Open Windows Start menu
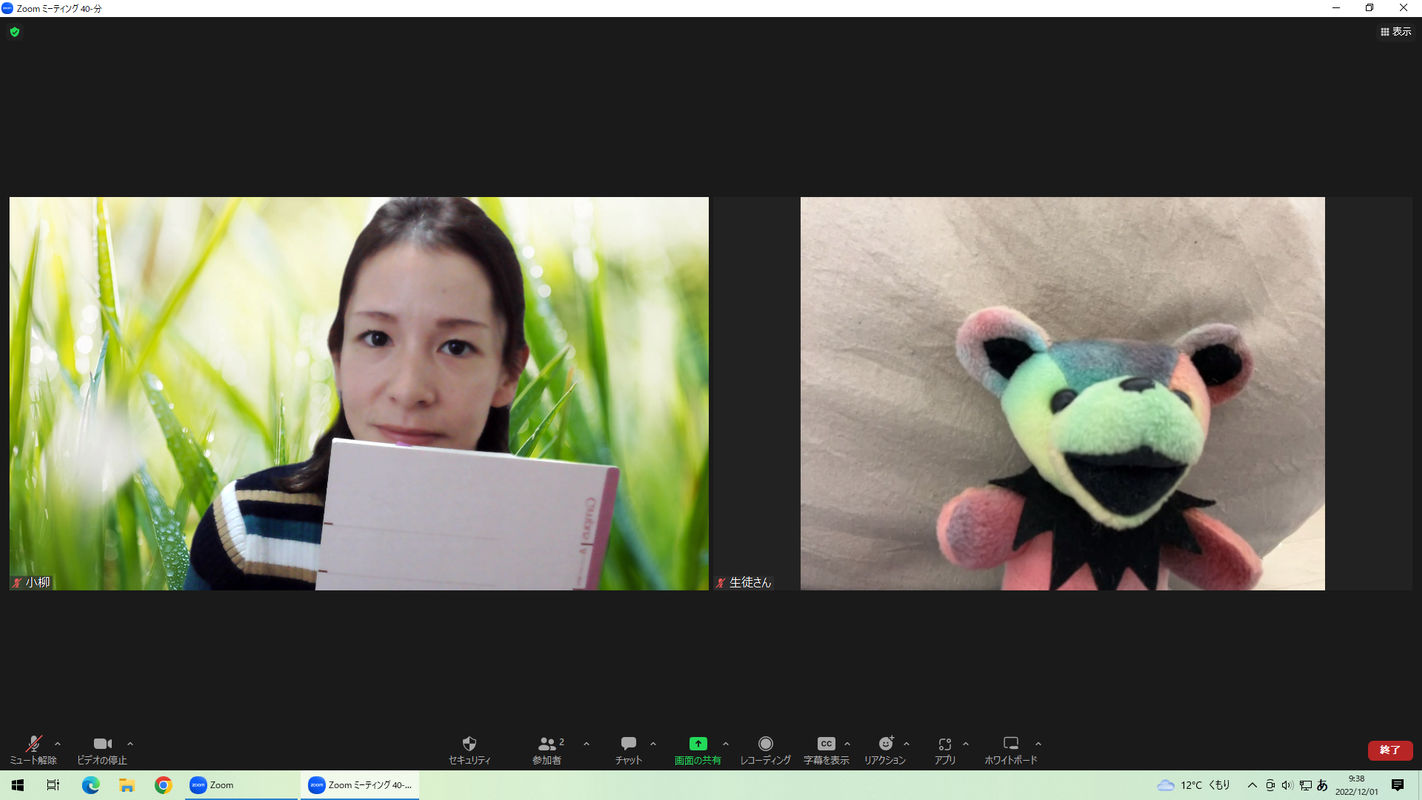The image size is (1422, 800). point(17,785)
